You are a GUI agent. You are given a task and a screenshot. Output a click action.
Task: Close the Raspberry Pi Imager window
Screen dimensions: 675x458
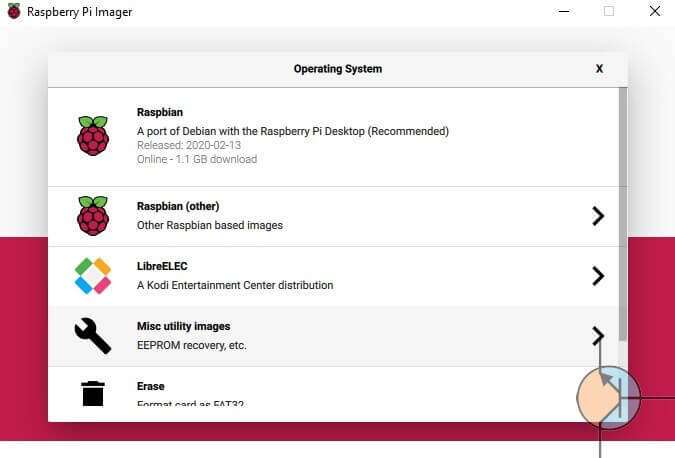click(x=655, y=11)
